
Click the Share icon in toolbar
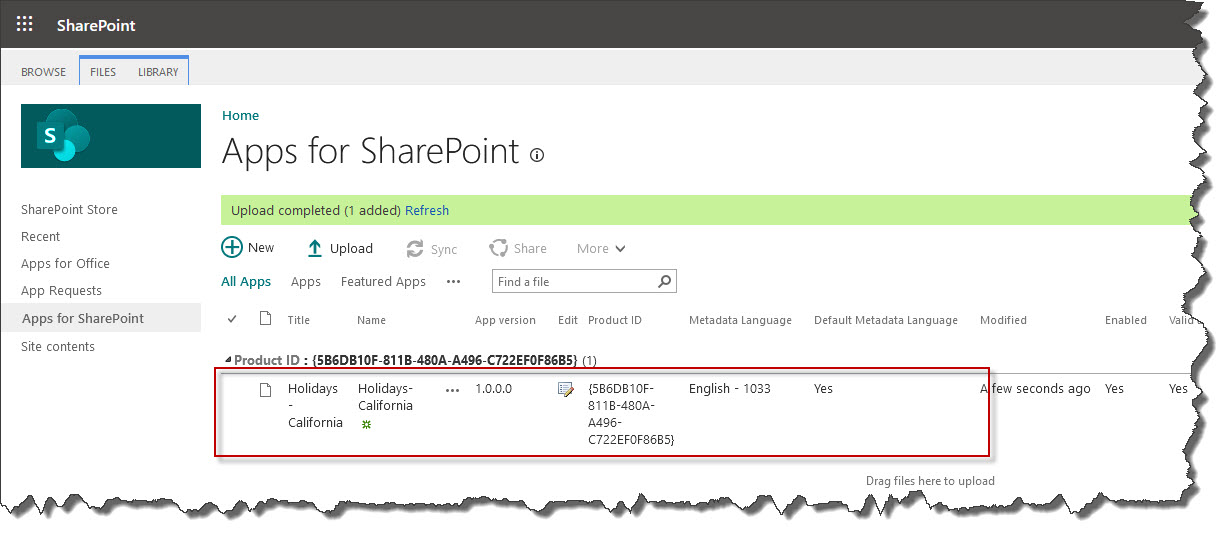[499, 248]
